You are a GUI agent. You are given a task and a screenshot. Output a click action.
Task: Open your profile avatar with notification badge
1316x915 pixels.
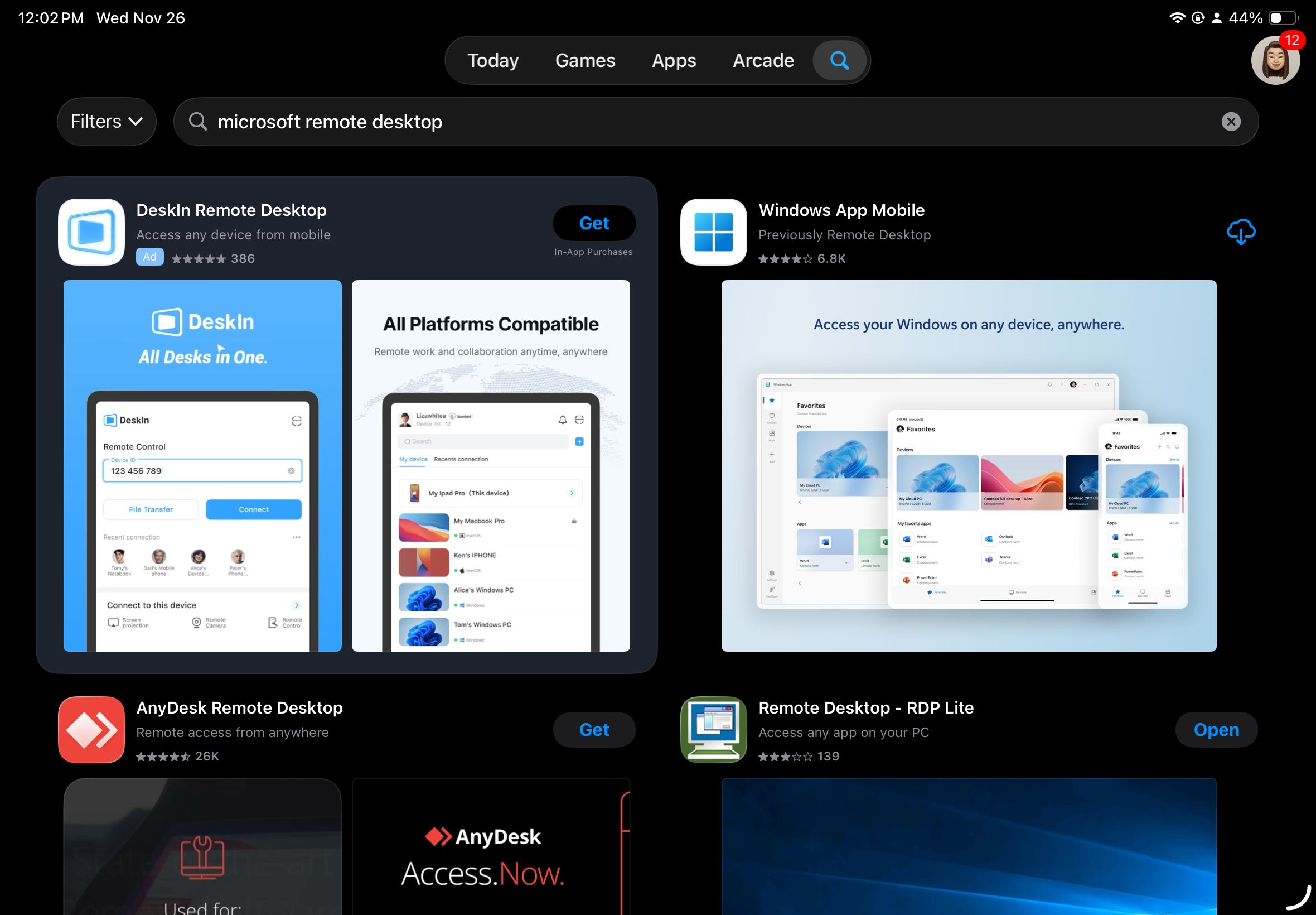click(x=1276, y=60)
